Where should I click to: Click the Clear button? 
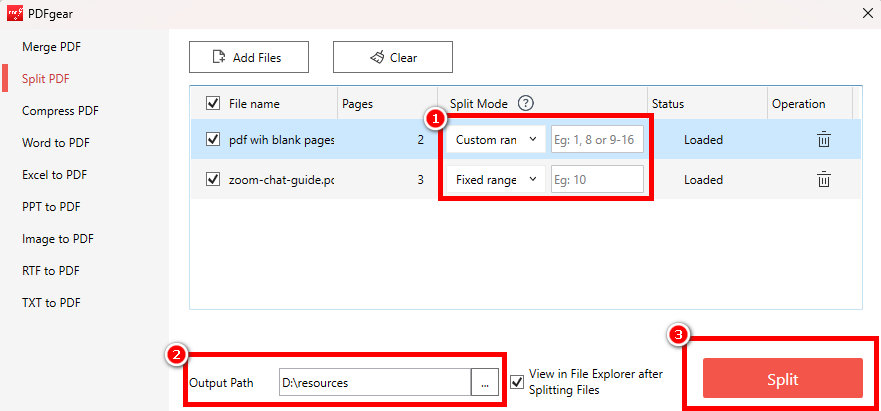click(x=393, y=58)
